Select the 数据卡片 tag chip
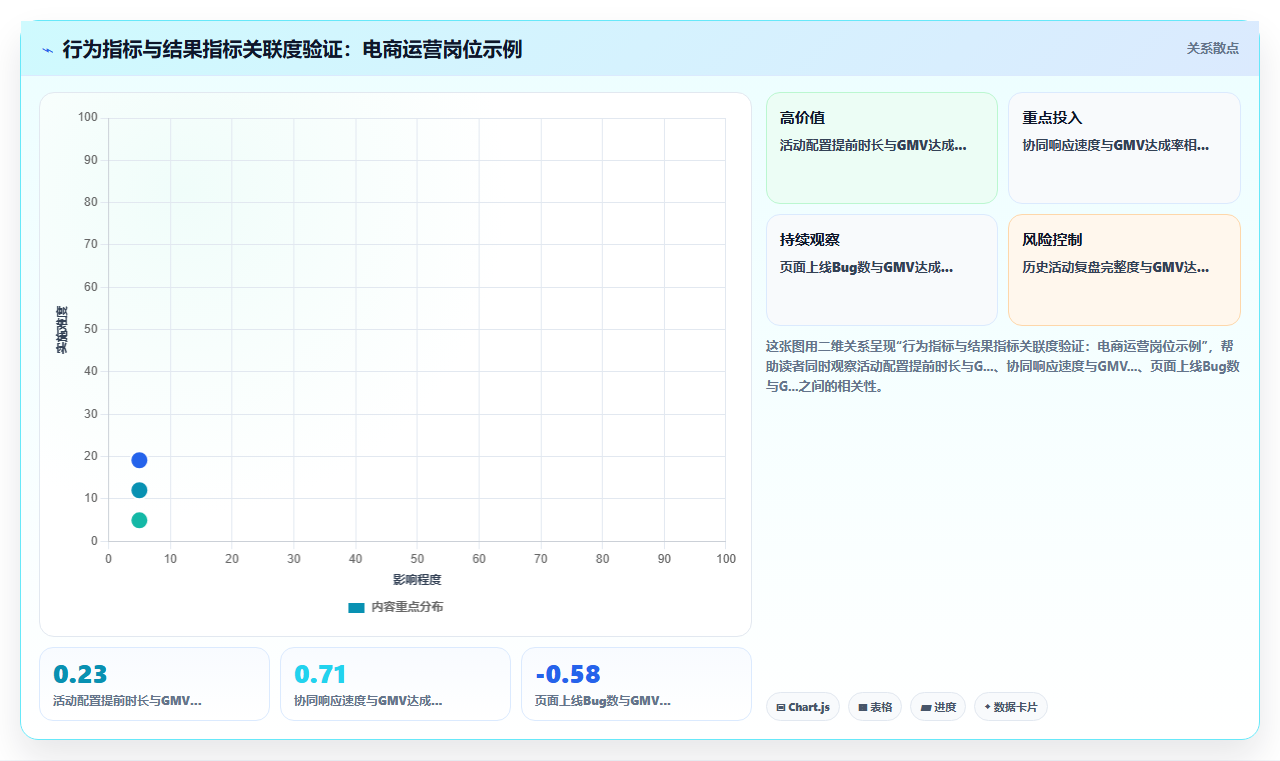The image size is (1280, 761). (x=1011, y=707)
